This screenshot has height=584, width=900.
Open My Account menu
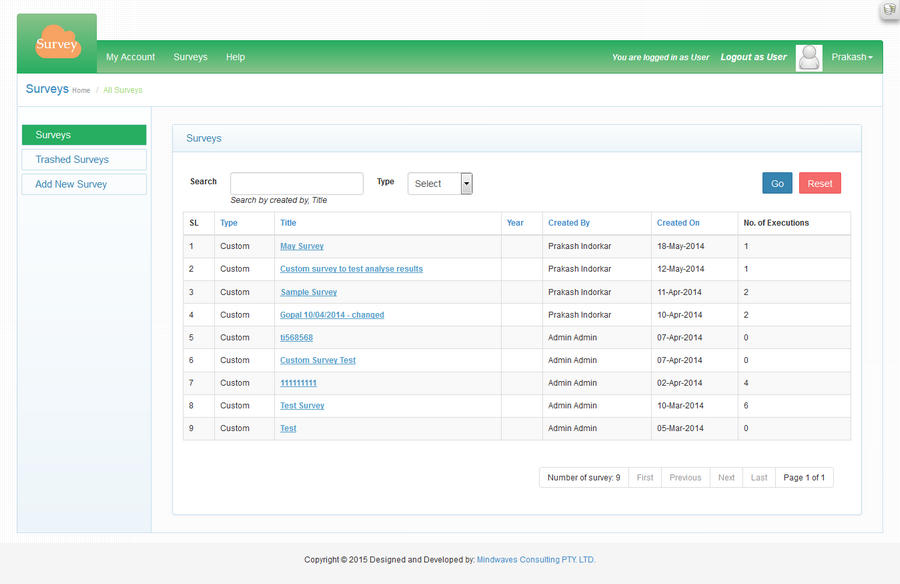coord(130,57)
